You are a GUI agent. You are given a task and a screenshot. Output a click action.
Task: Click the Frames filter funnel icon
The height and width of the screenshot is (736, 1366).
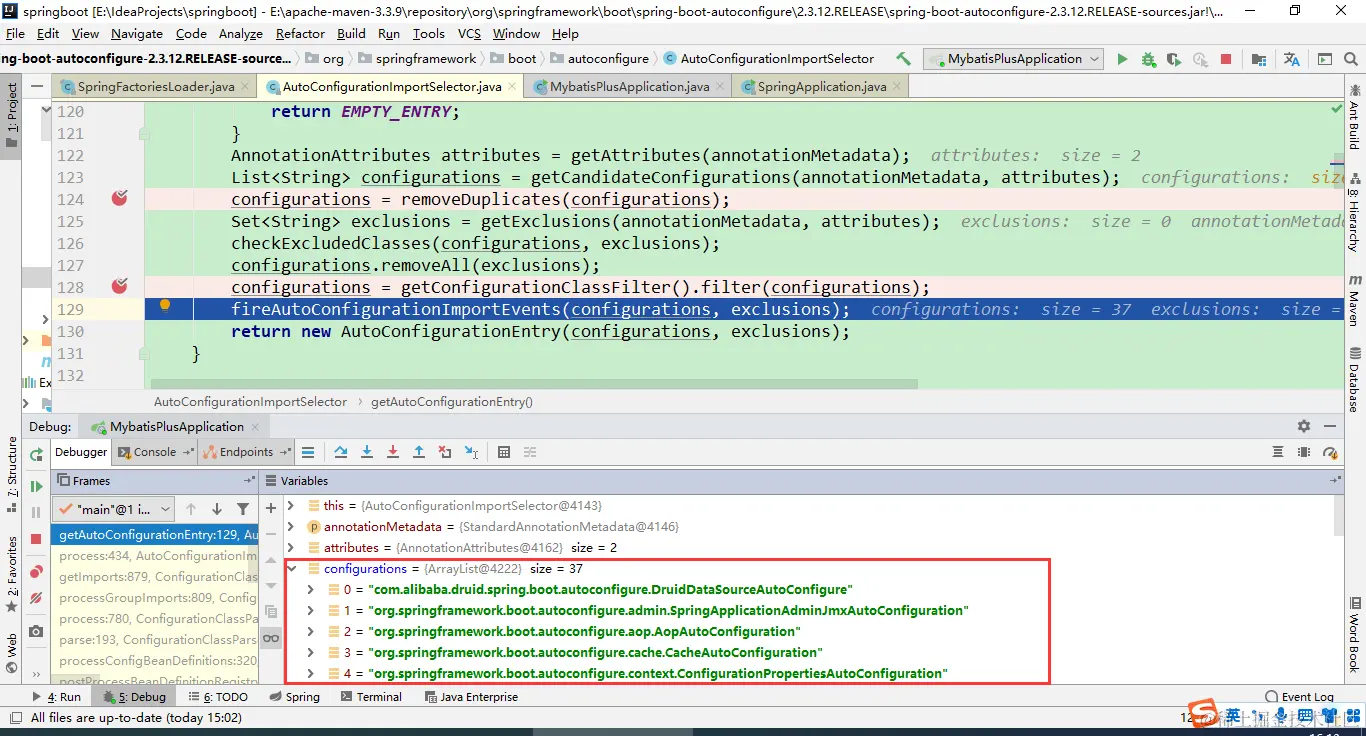tap(243, 509)
